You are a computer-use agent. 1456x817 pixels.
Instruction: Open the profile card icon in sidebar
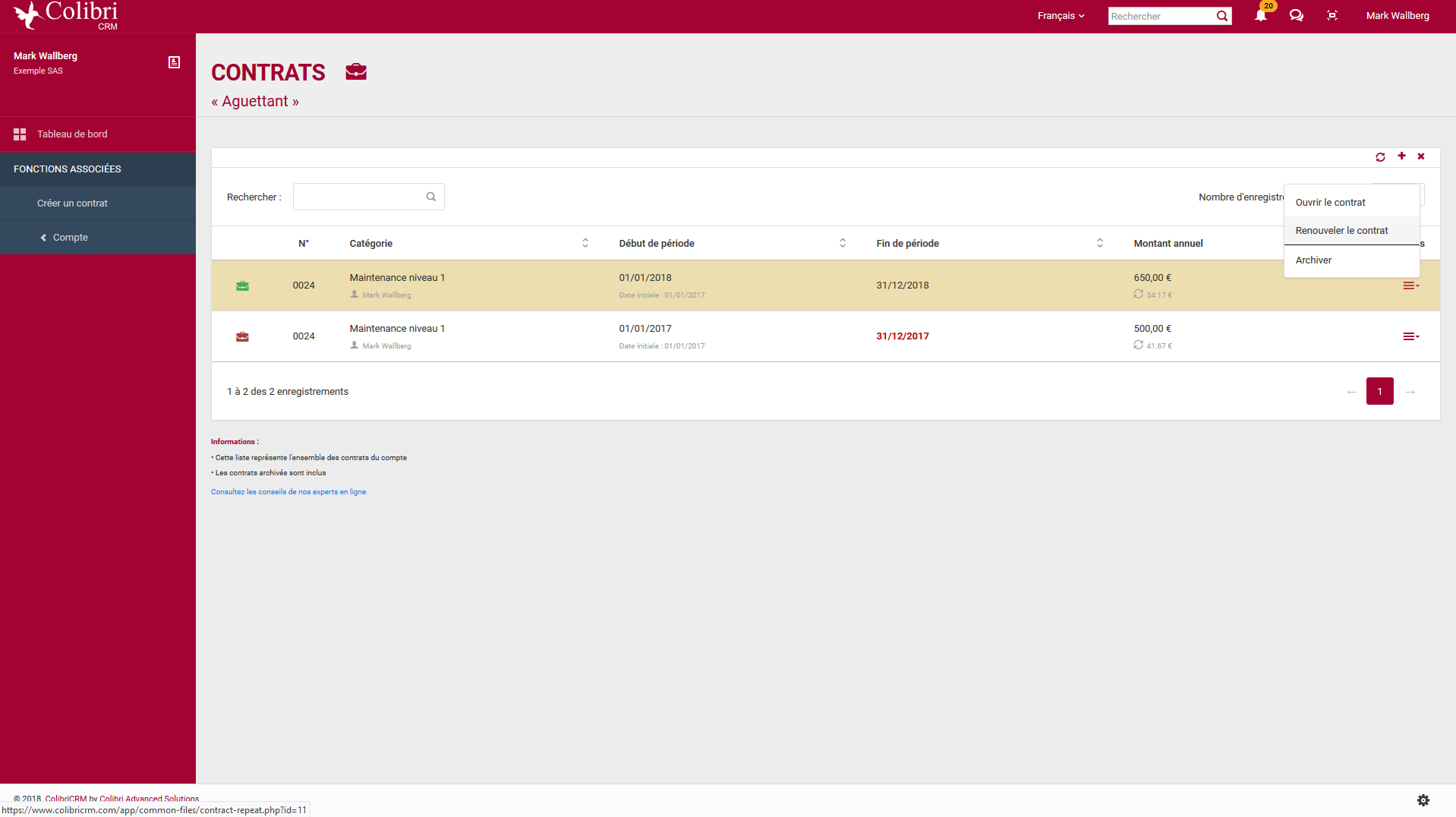coord(174,62)
